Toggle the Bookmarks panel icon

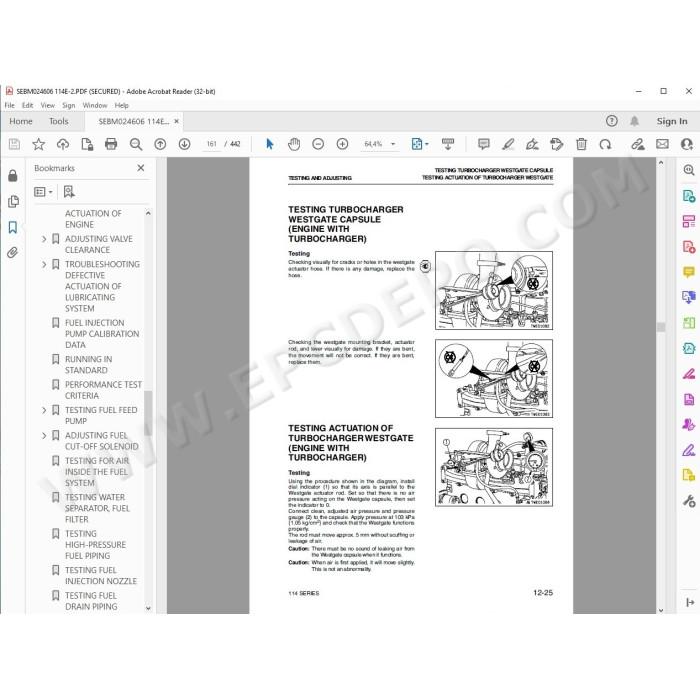(x=13, y=227)
